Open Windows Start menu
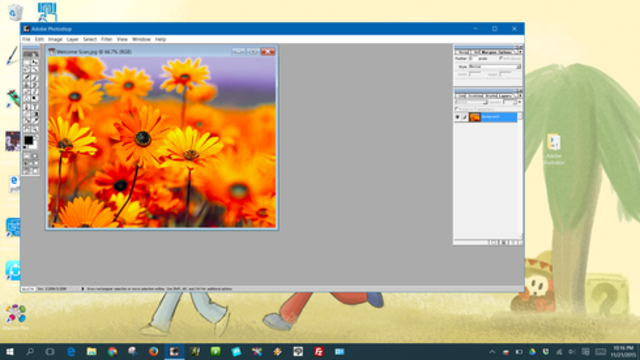 pos(10,351)
